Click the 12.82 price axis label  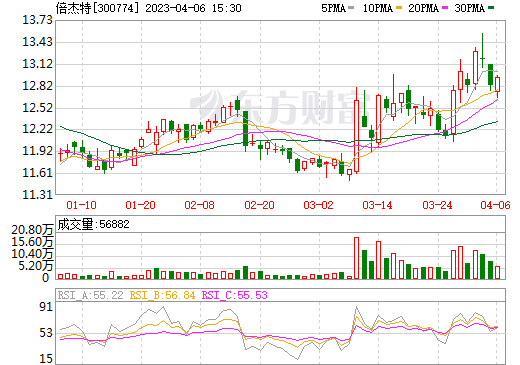pos(37,86)
